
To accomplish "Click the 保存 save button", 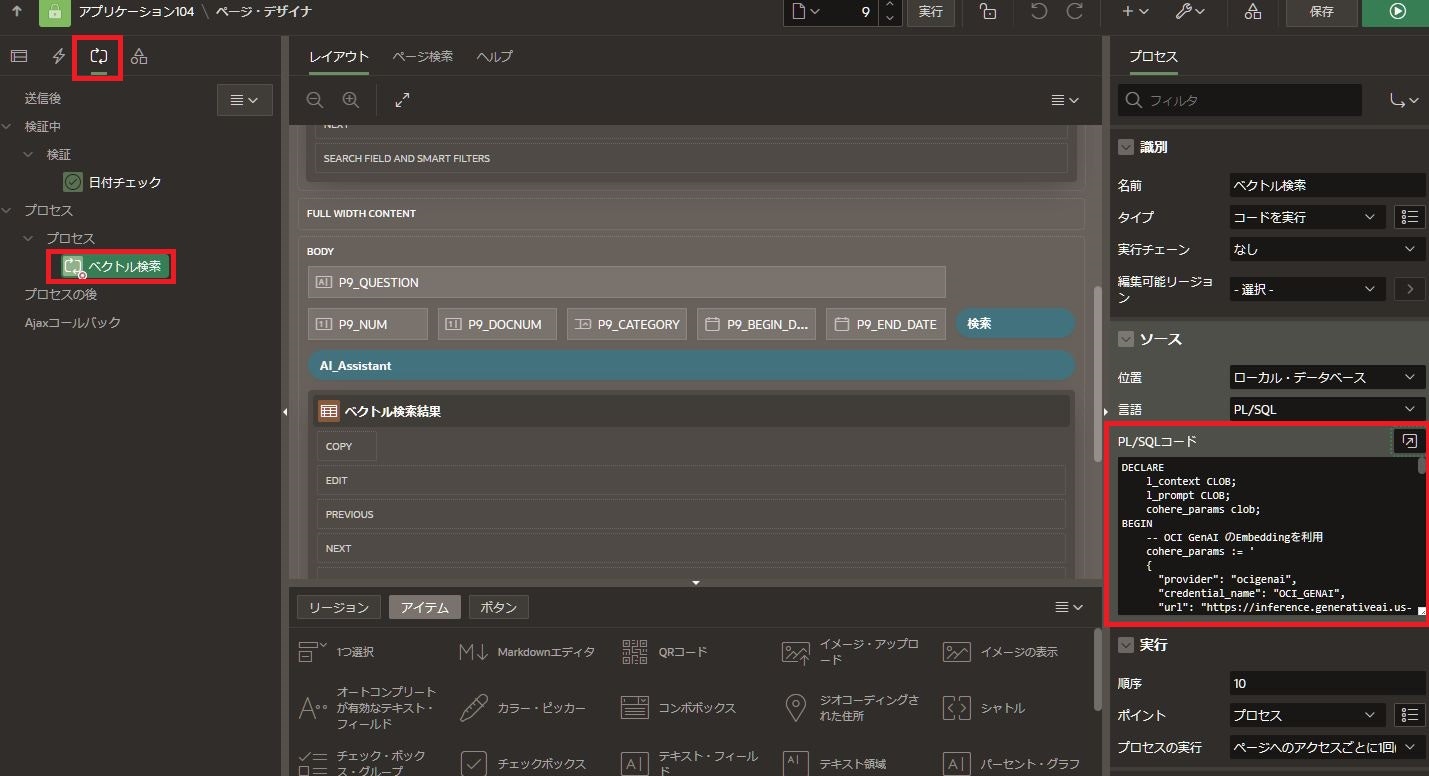I will point(1321,12).
